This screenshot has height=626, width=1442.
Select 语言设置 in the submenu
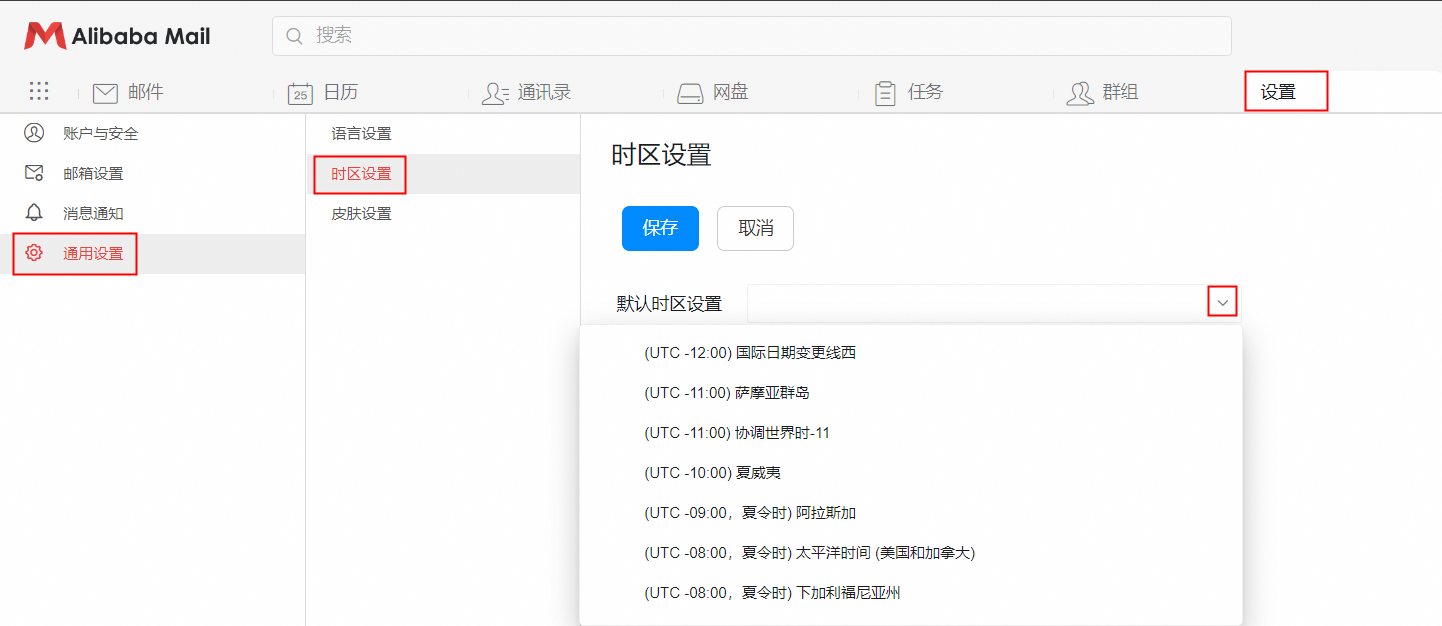click(x=361, y=134)
